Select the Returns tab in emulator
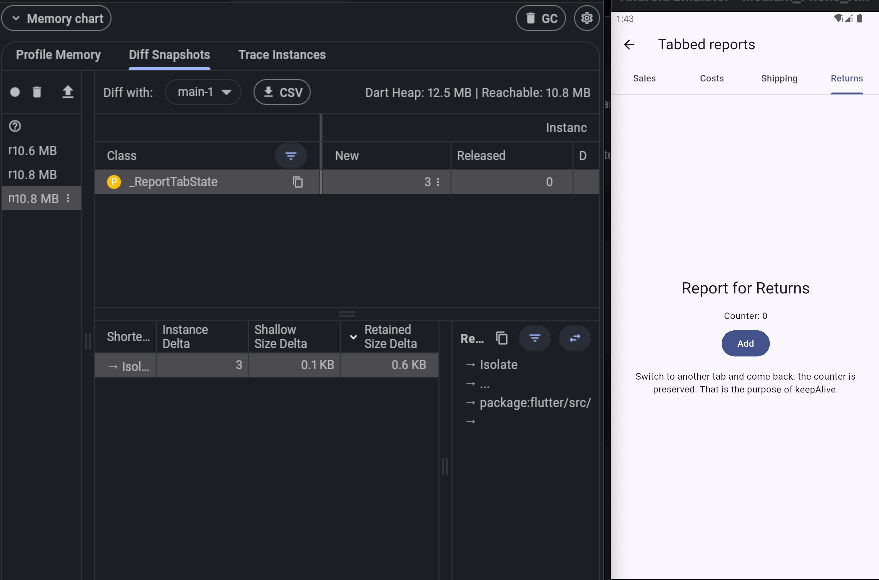 pos(846,78)
